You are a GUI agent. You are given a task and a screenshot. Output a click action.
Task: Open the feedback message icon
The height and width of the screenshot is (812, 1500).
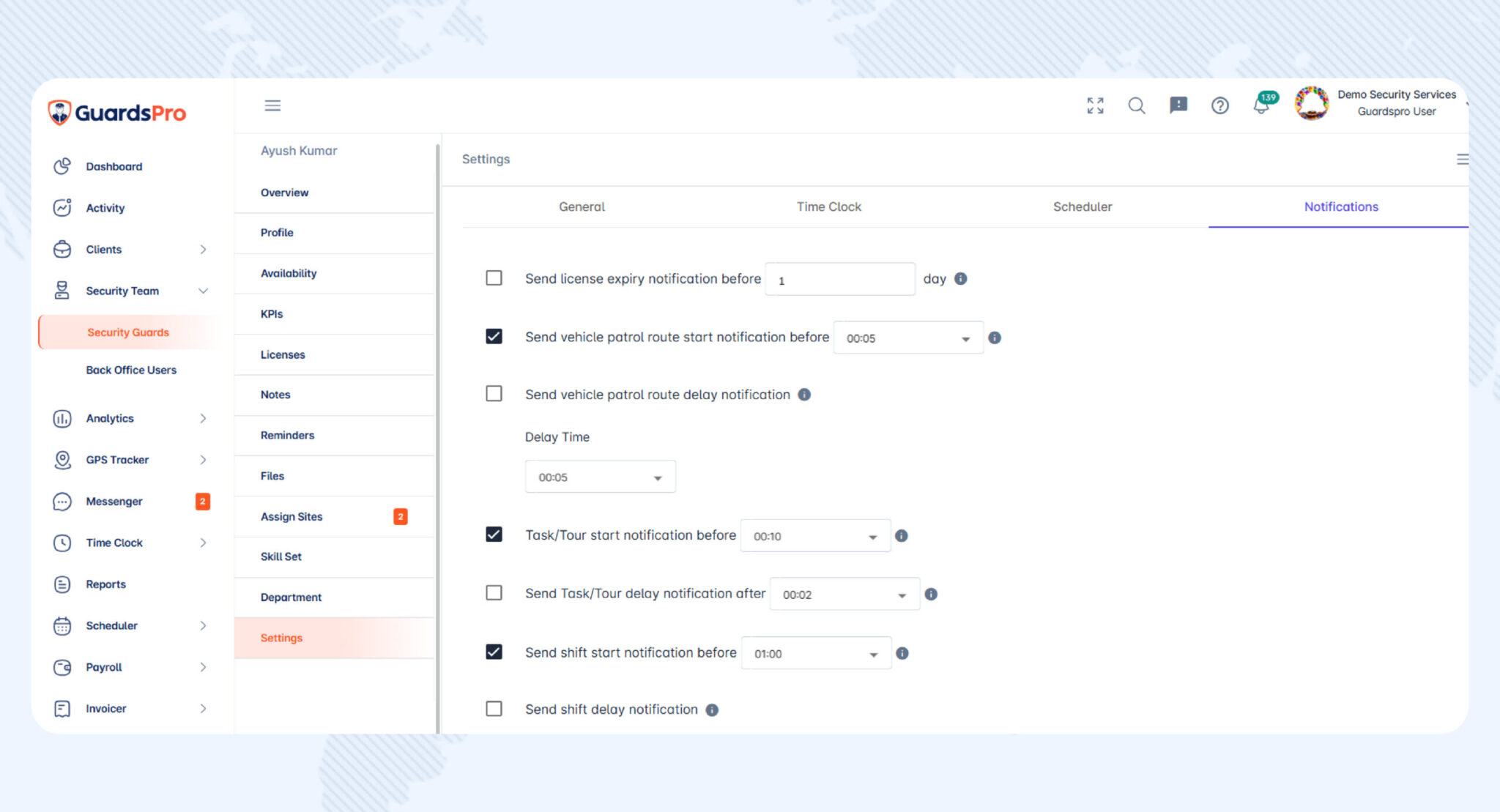pos(1178,105)
